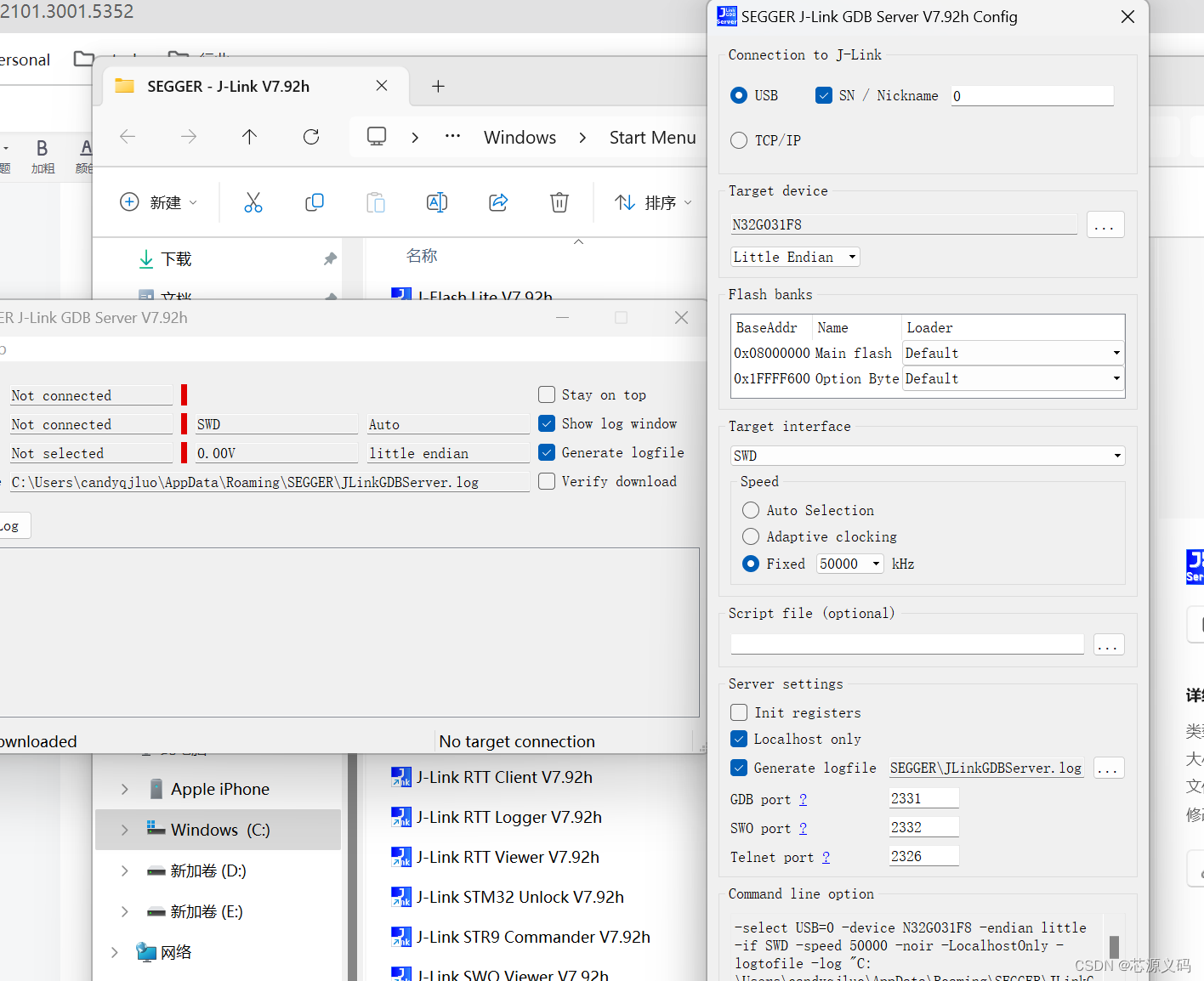Browse for script file with ... button
1204x981 pixels.
1108,644
